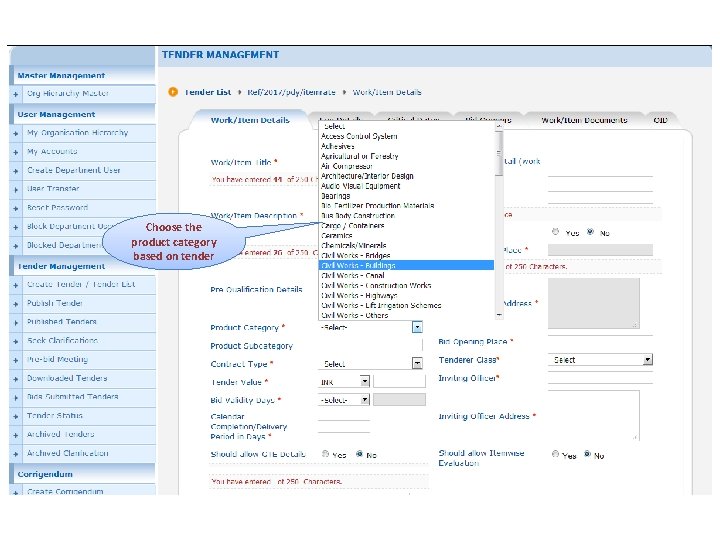The width and height of the screenshot is (720, 540).
Task: Expand plus icon beside Create Tender / Tender List
Action: point(16,285)
